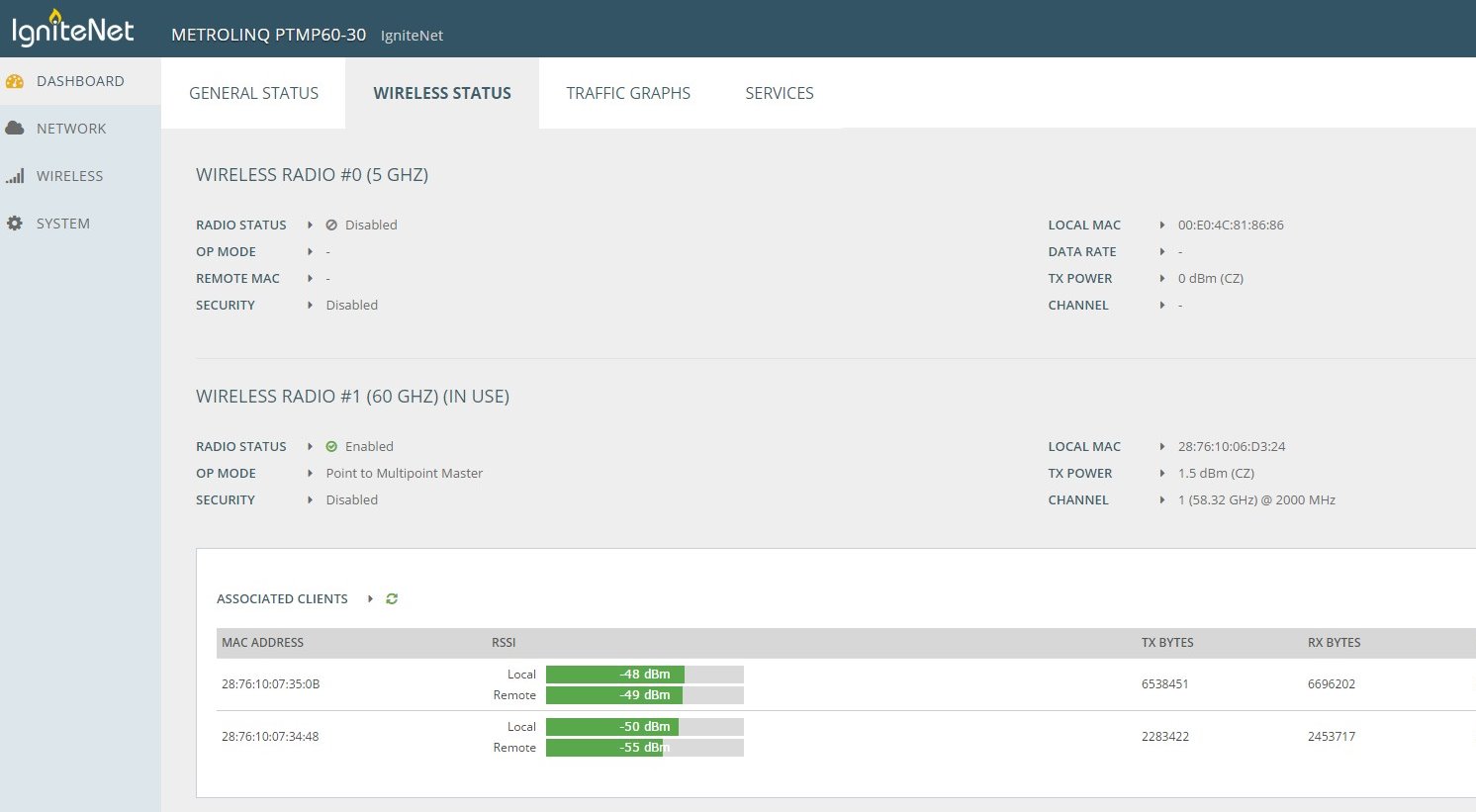Image resolution: width=1476 pixels, height=812 pixels.
Task: Click the 0 dBm (CZ) TX power value
Action: tap(1210, 279)
